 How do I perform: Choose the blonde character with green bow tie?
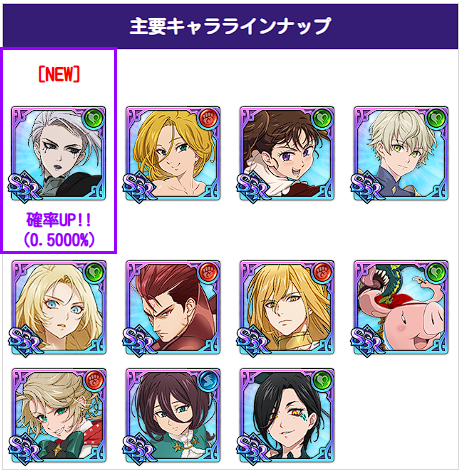click(x=58, y=415)
